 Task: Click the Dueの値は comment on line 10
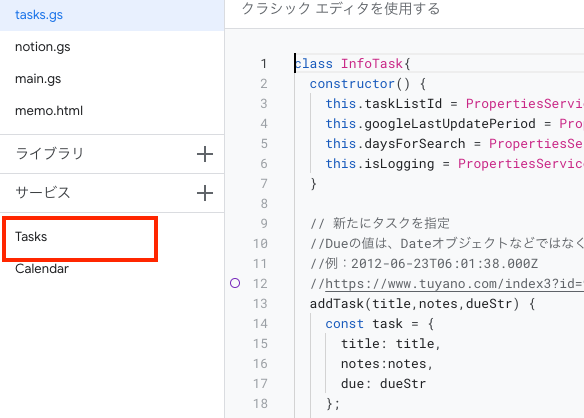[x=447, y=244]
